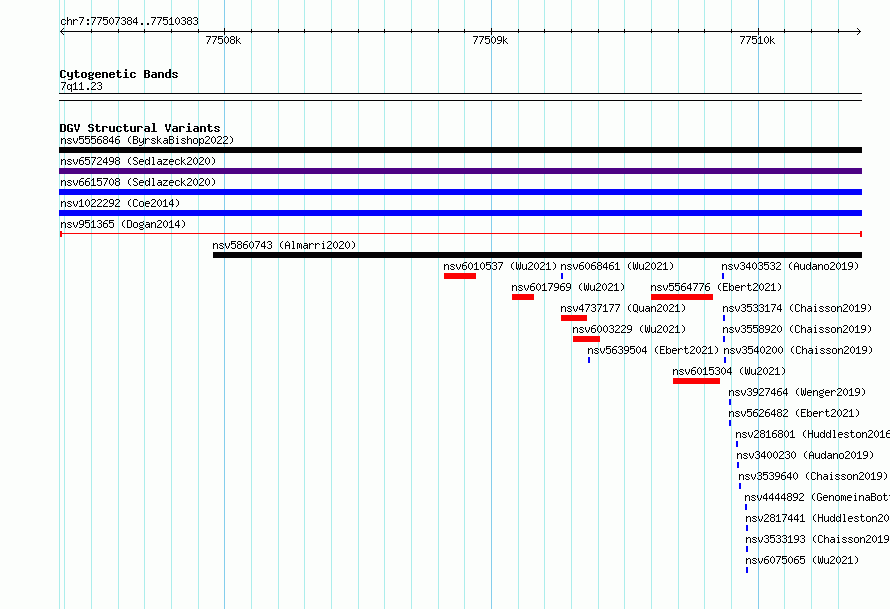890x609 pixels.
Task: Select red bar under nsv4737177
Action: coord(574,318)
